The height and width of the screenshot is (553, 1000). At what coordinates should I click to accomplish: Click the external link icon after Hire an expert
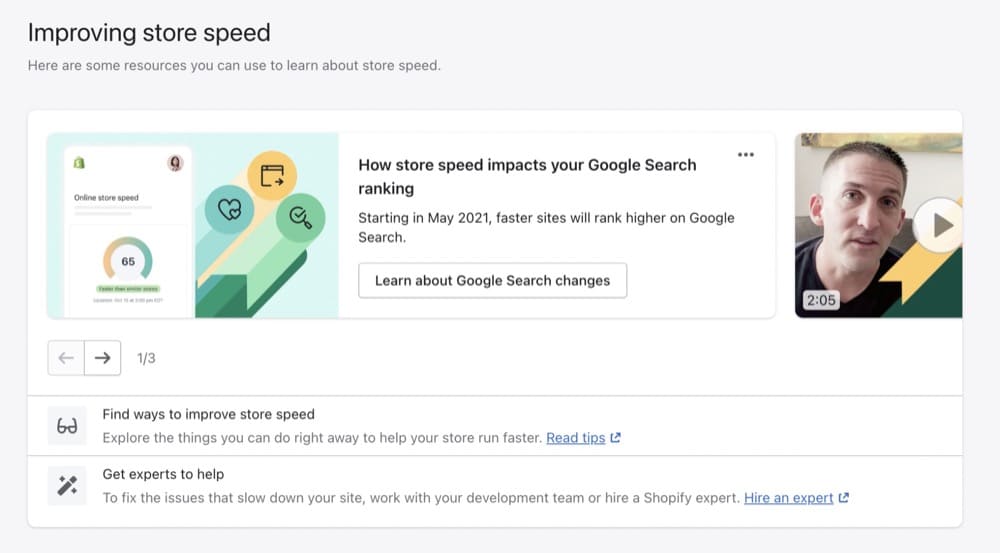click(844, 498)
